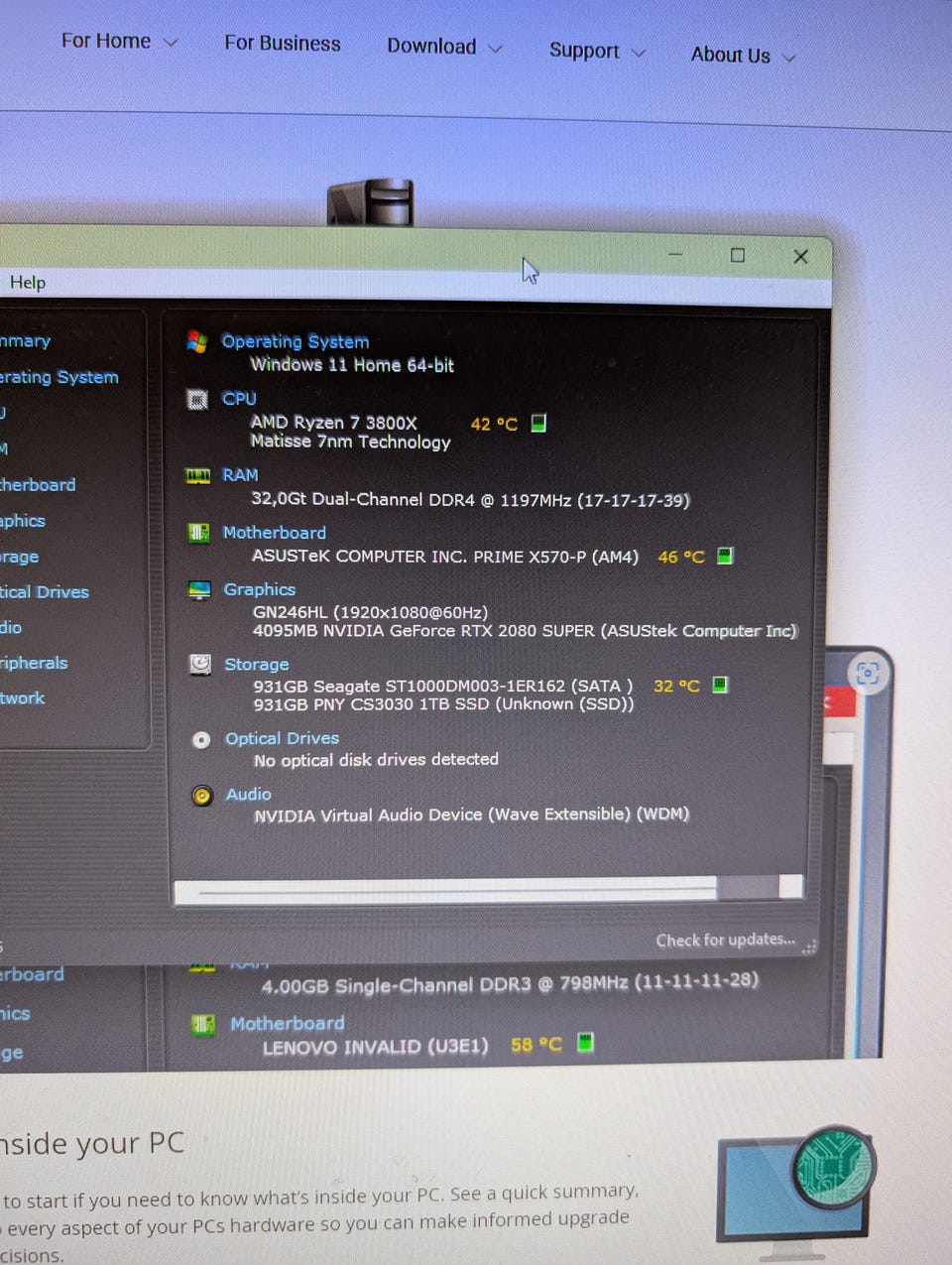Select Optical Drives in the sidebar

pyautogui.click(x=45, y=592)
